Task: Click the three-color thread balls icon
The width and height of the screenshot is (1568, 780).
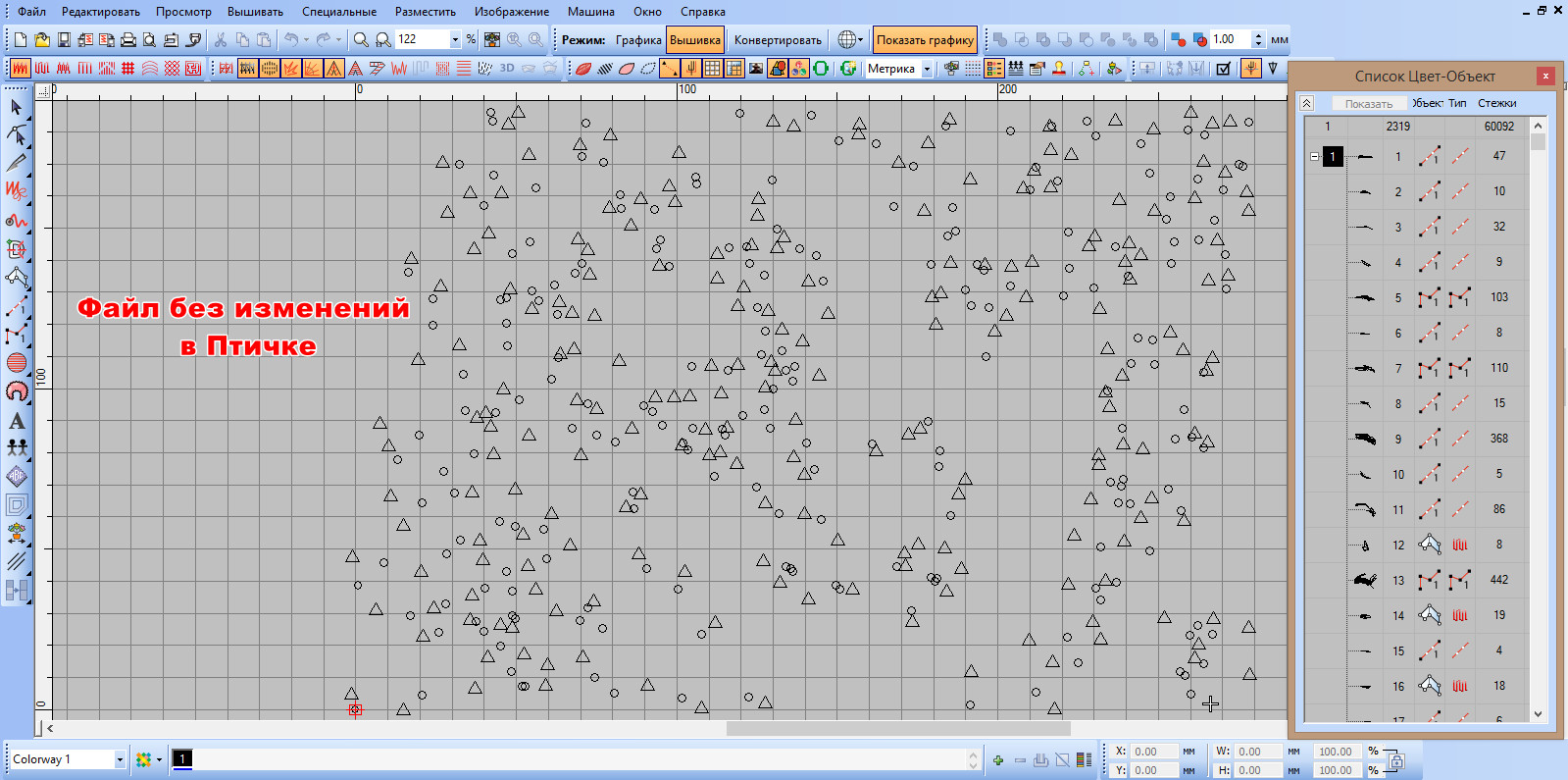Action: click(x=799, y=69)
